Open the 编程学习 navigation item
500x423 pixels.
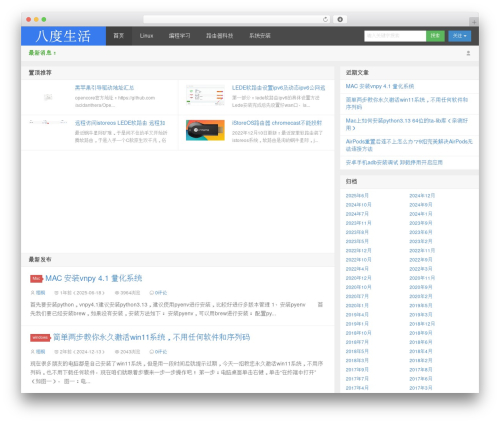(x=179, y=36)
